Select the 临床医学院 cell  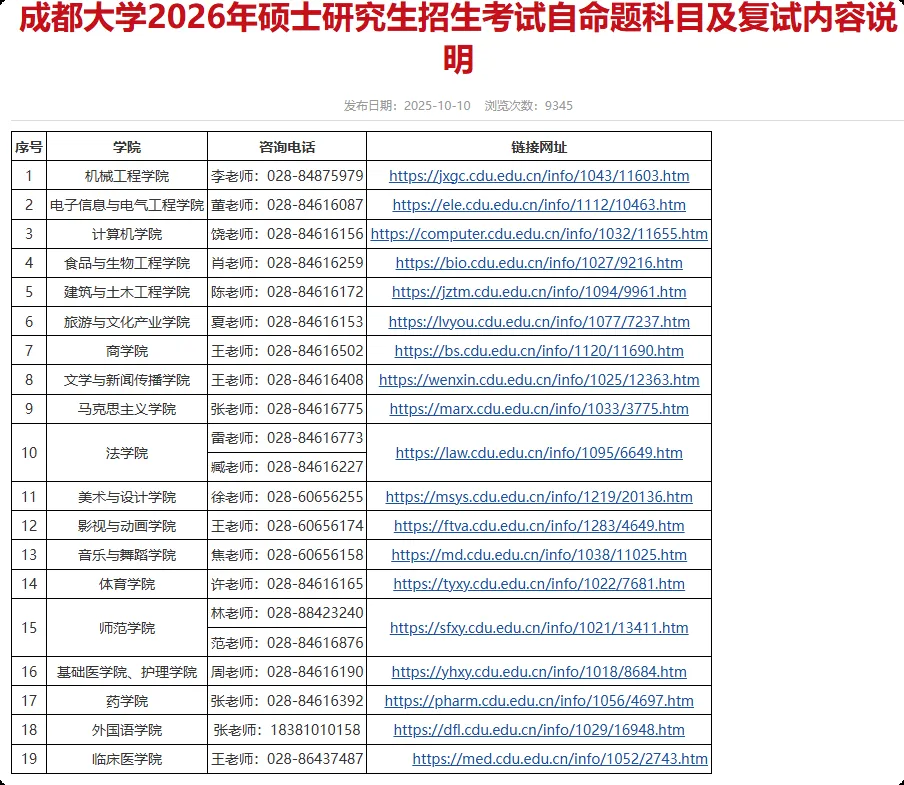point(127,759)
